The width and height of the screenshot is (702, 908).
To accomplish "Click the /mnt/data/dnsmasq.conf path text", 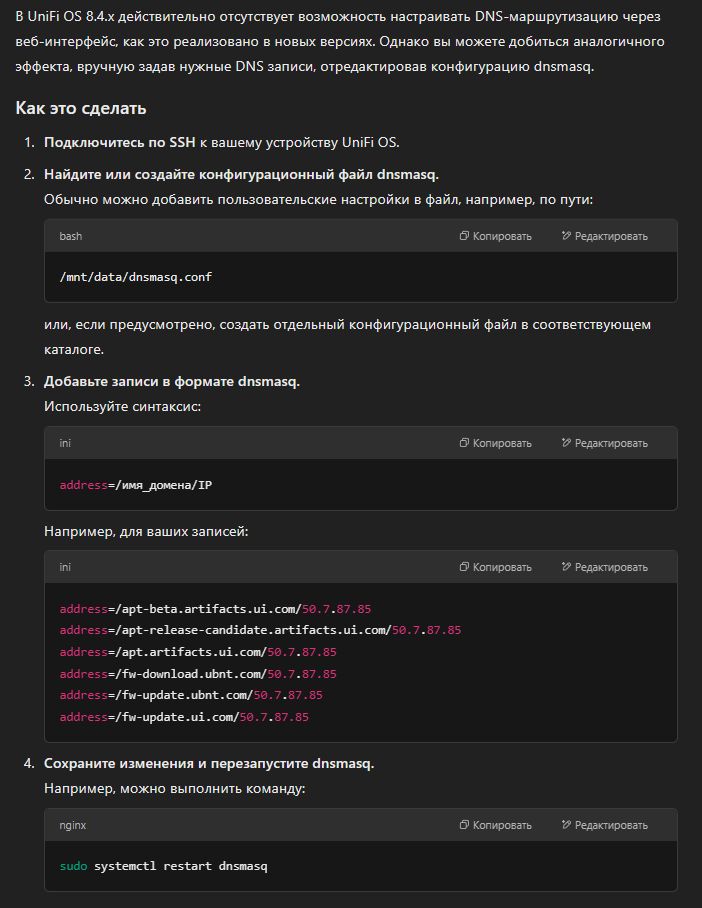I will [x=136, y=277].
